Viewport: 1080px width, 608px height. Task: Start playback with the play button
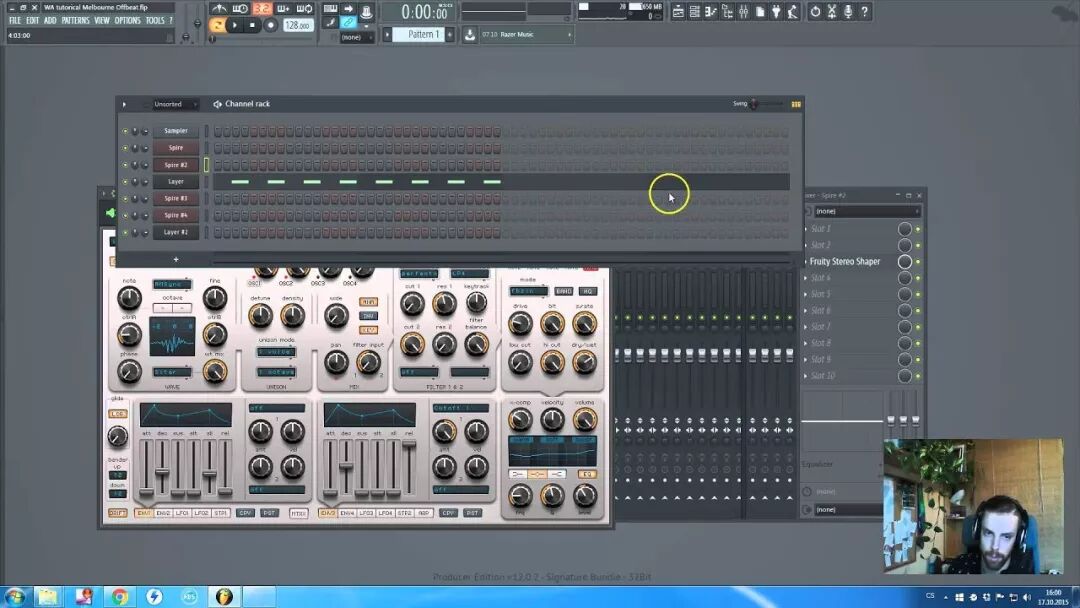coord(235,25)
